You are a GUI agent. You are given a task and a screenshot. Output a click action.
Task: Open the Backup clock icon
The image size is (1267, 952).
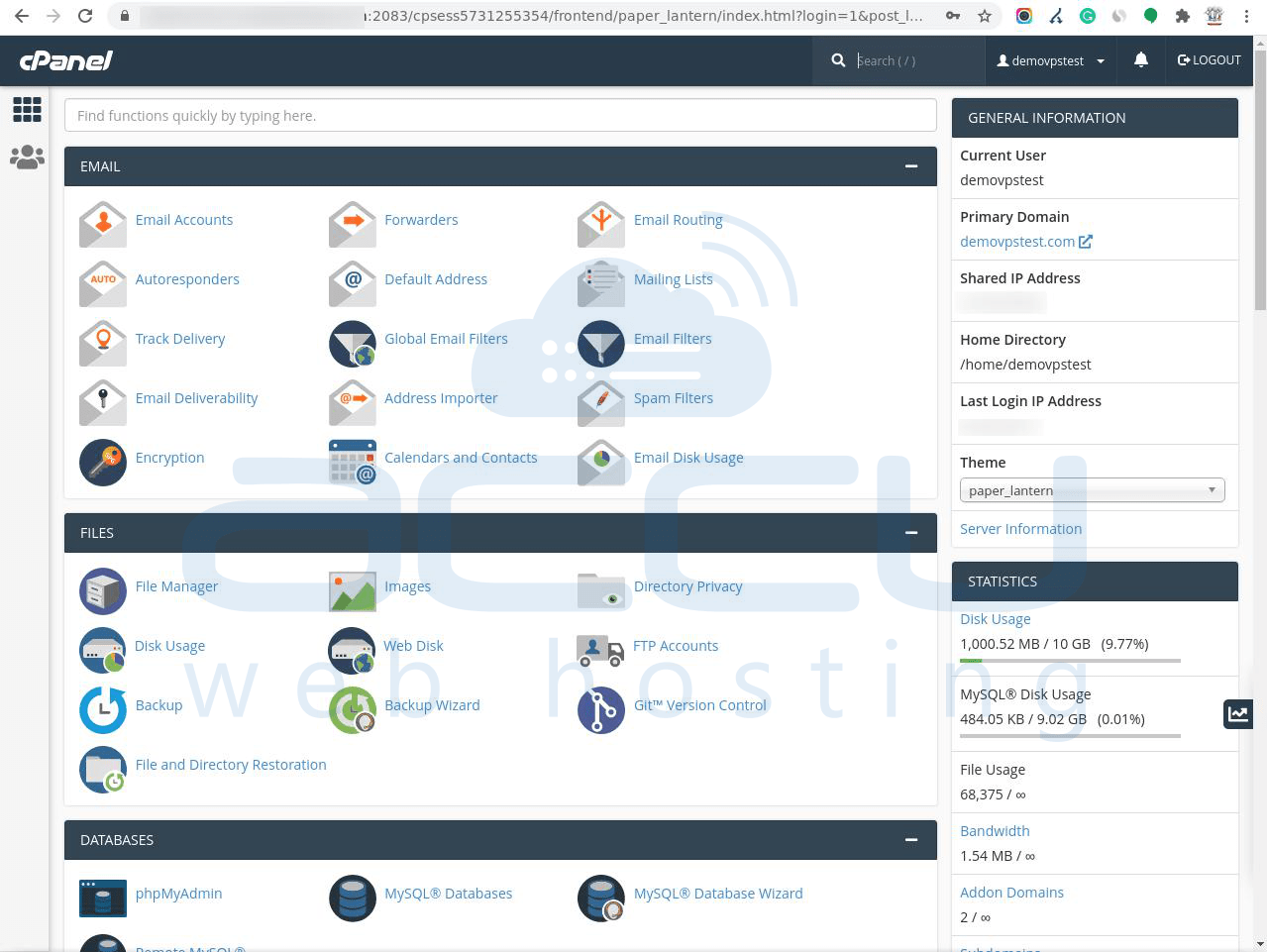[x=103, y=710]
